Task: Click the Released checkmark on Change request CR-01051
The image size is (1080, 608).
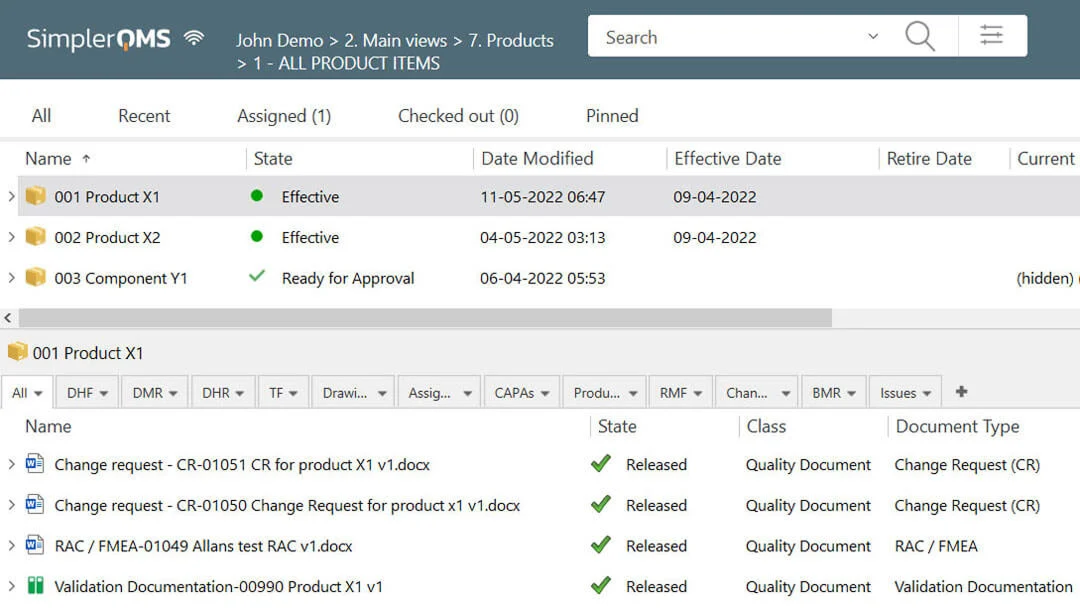Action: coord(600,464)
